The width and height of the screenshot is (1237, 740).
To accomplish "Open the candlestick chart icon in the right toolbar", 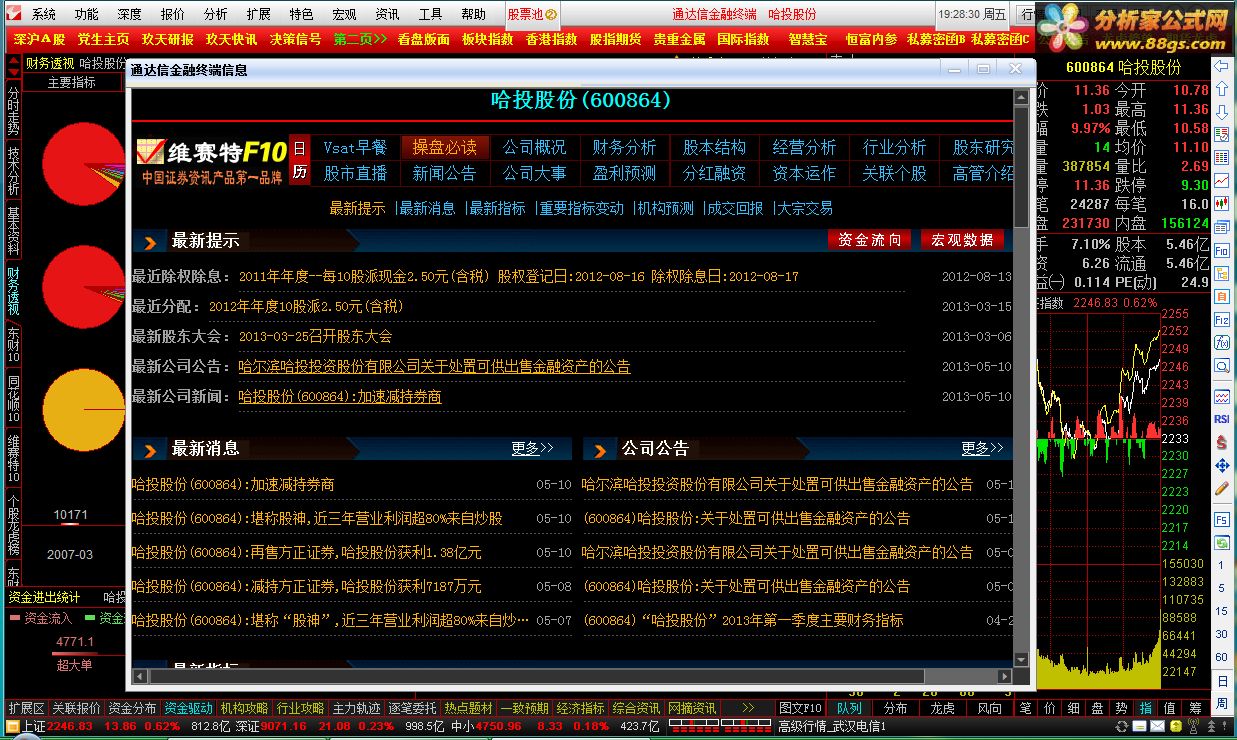I will 1221,203.
